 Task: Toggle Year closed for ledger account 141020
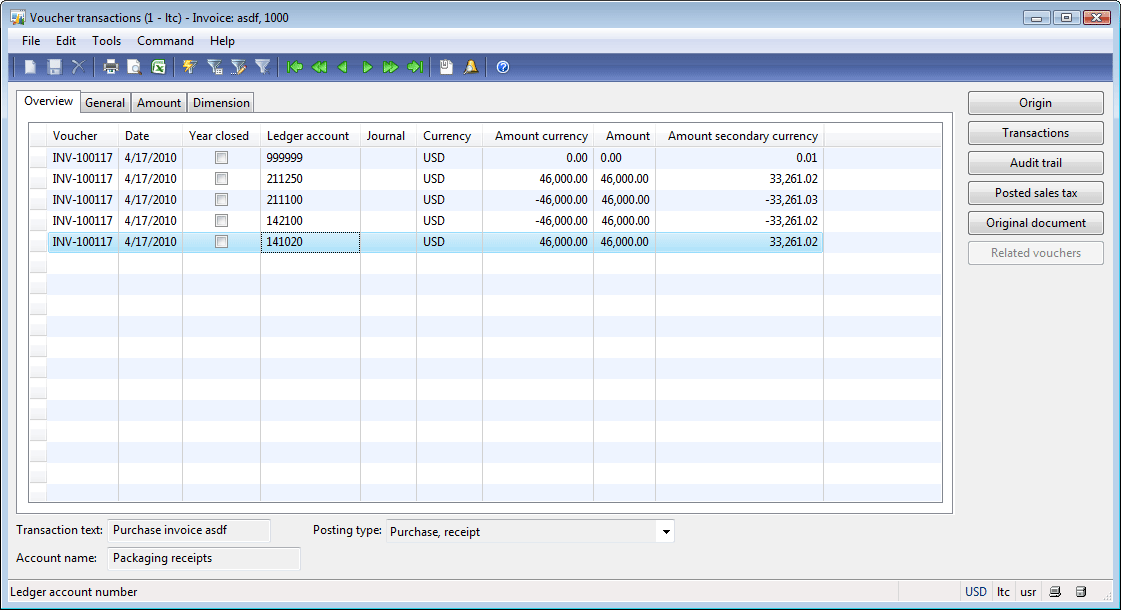tap(222, 242)
